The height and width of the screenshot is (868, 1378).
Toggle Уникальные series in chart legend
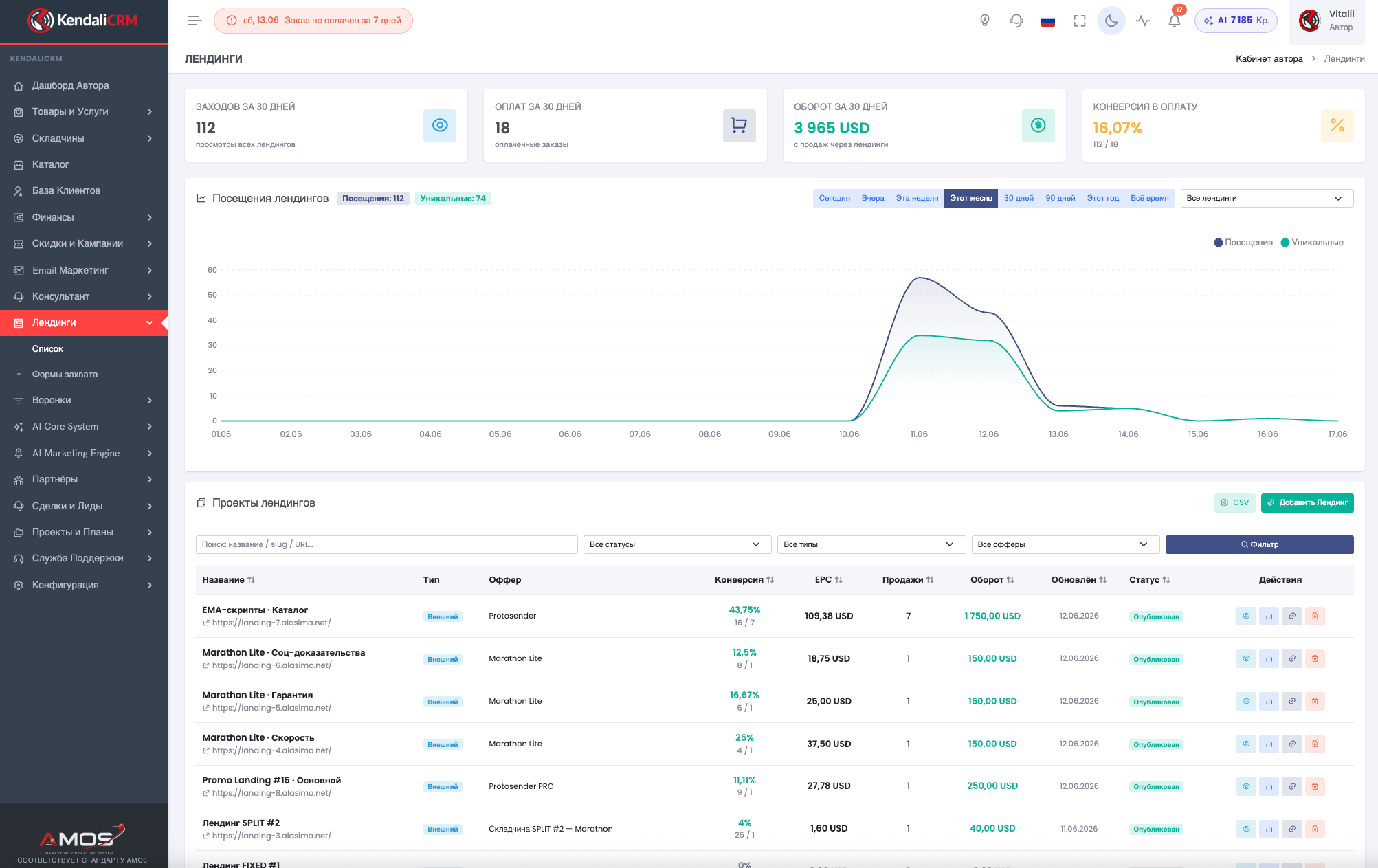(x=1312, y=243)
